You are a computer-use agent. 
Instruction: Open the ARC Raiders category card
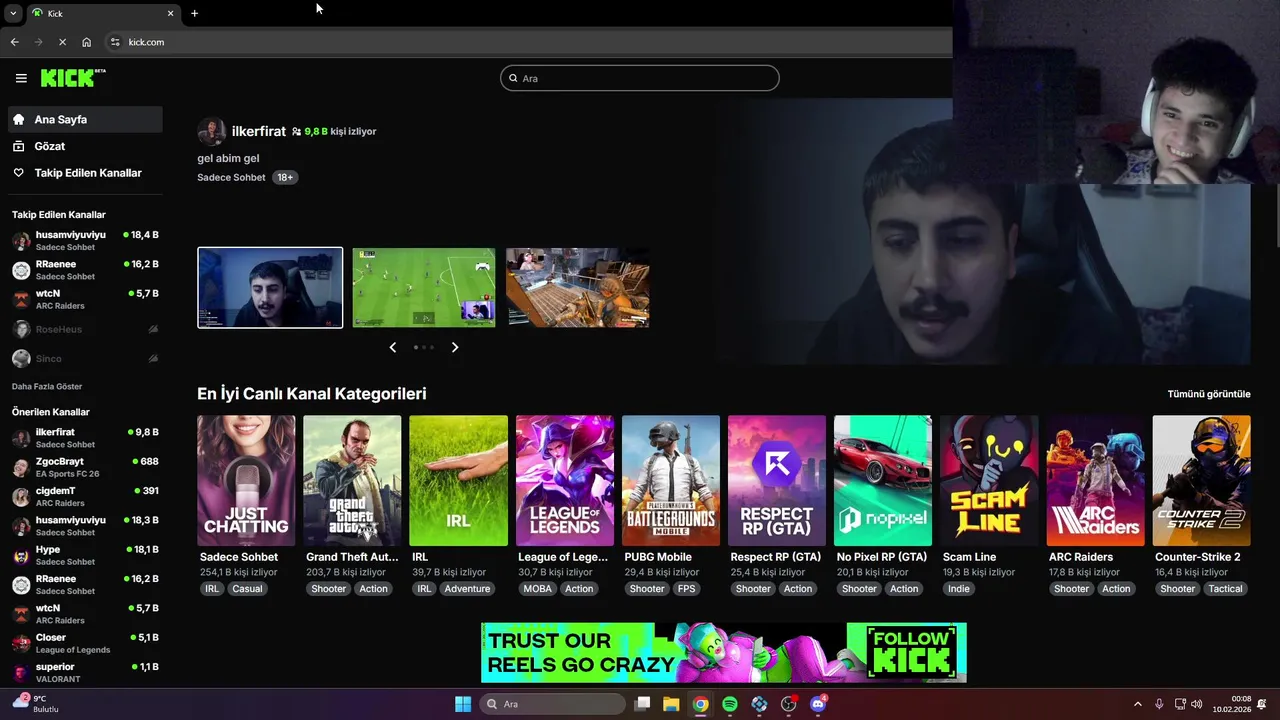point(1095,481)
